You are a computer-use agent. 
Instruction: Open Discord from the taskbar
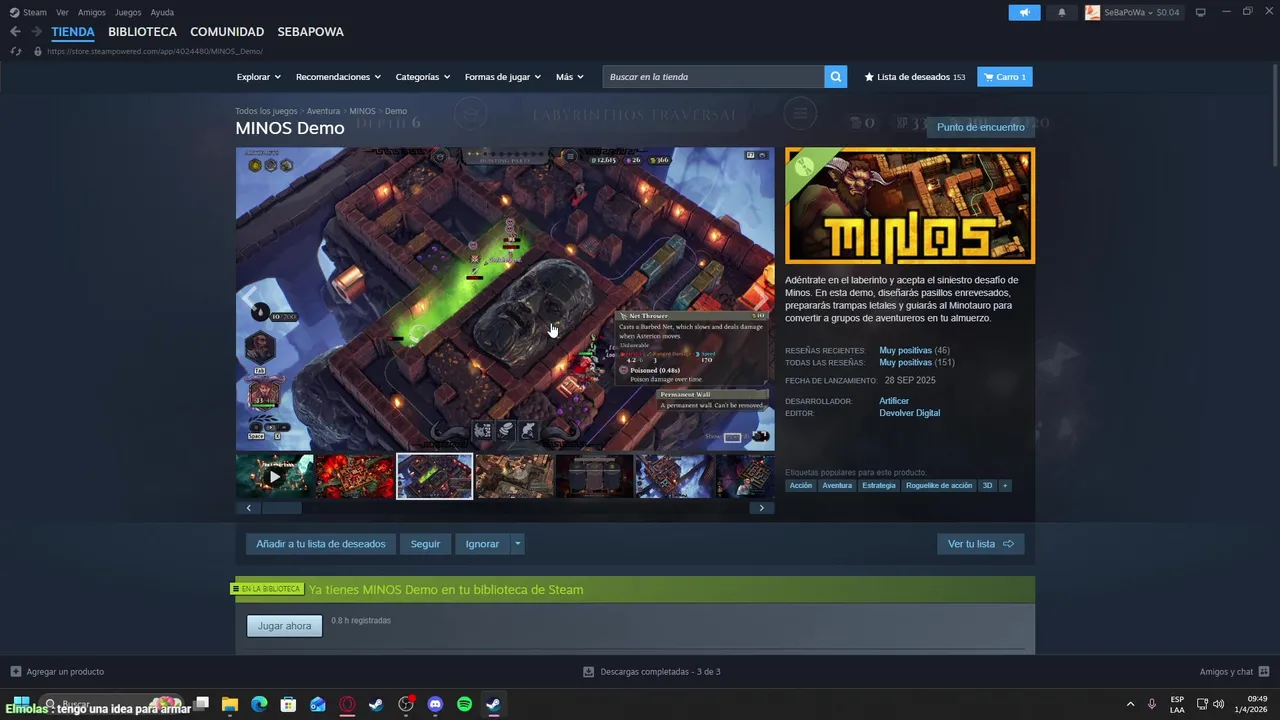coord(435,704)
